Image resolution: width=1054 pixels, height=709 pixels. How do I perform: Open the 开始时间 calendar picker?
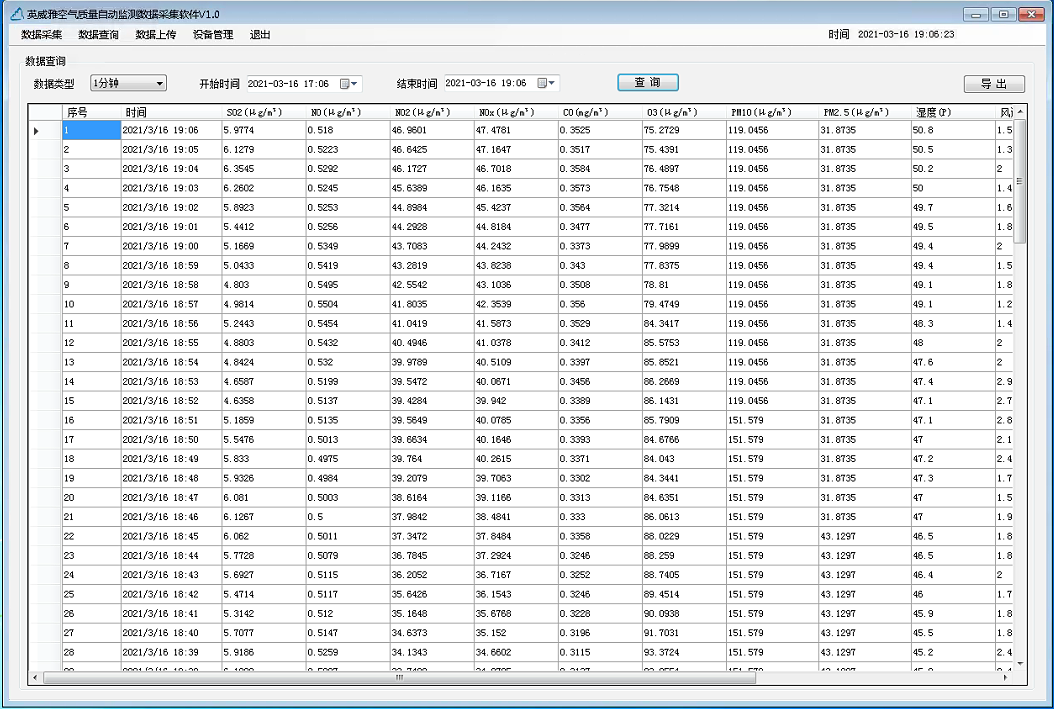[350, 84]
